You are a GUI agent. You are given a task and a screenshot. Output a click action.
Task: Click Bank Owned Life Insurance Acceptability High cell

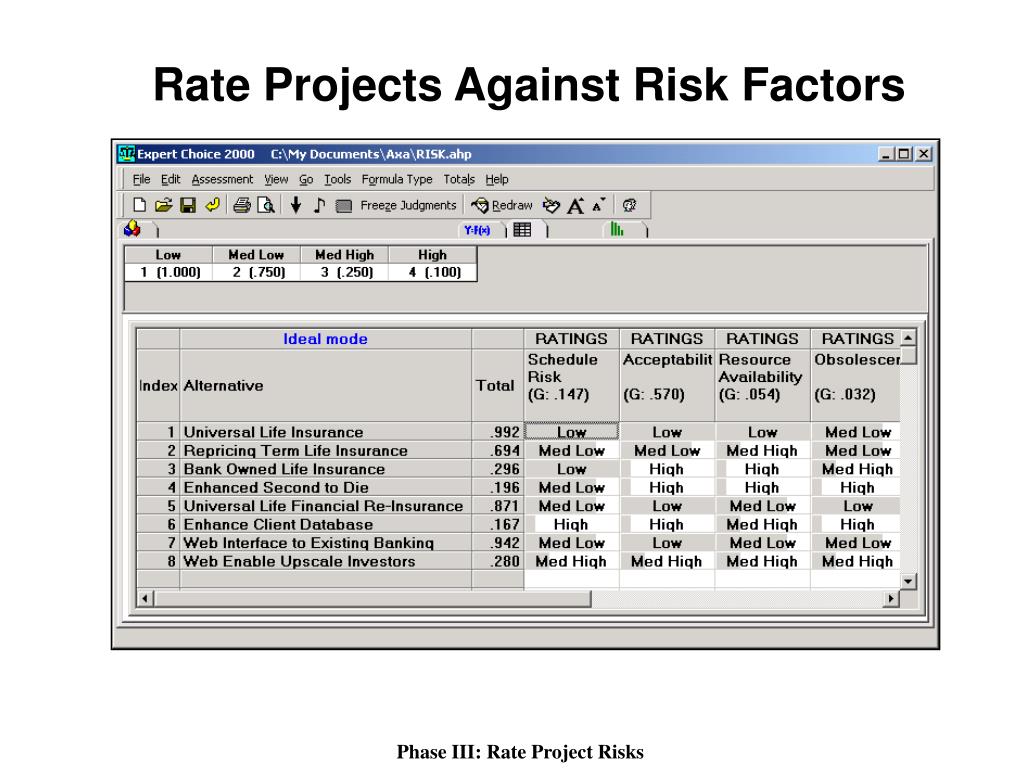click(667, 469)
